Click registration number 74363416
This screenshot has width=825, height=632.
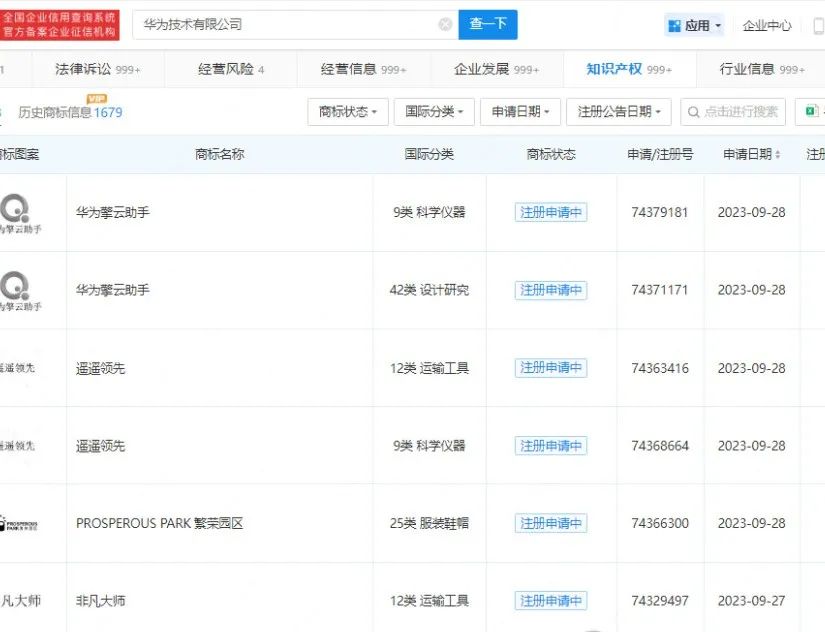tap(660, 368)
